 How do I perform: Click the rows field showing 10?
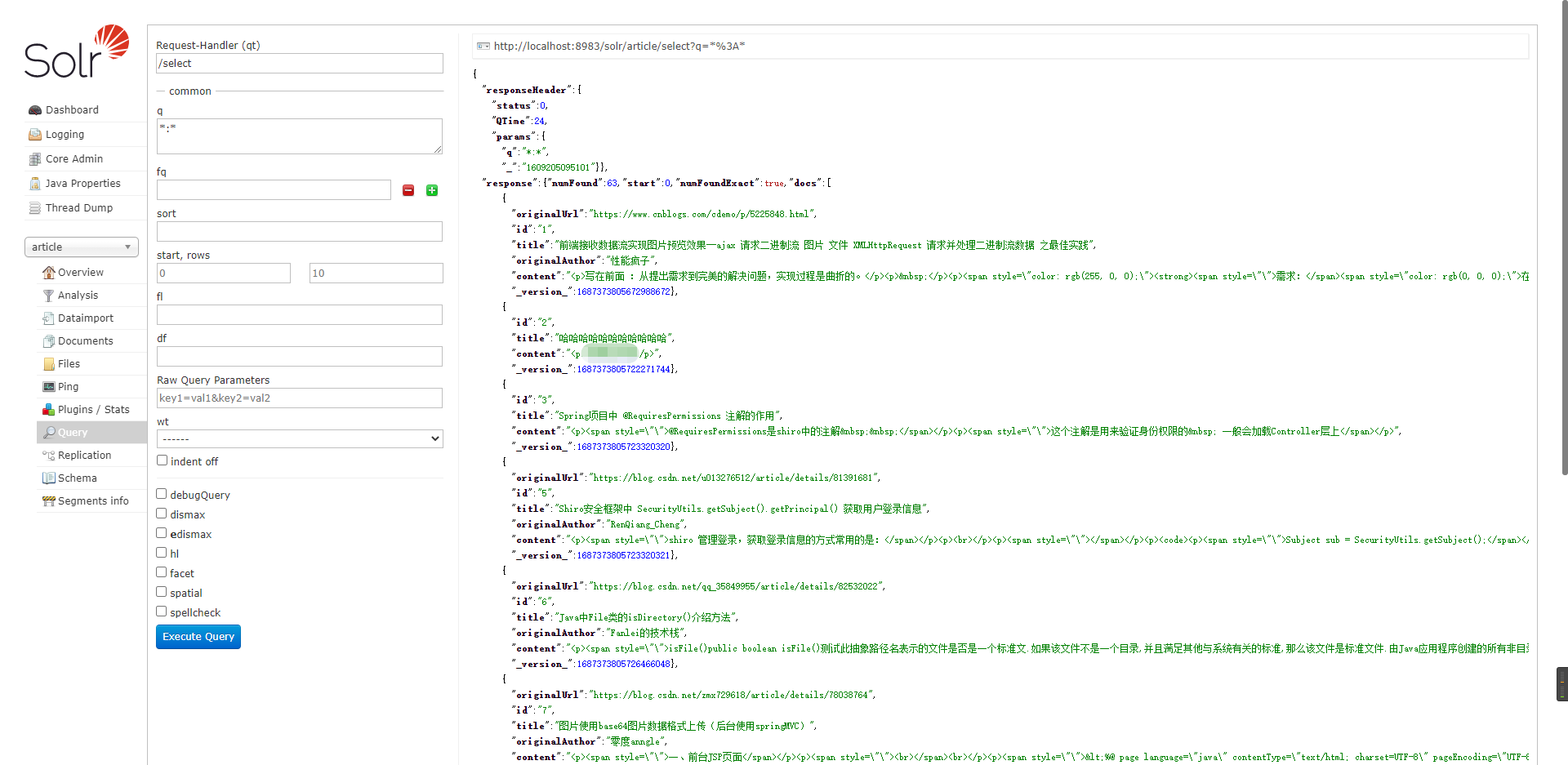click(x=376, y=274)
